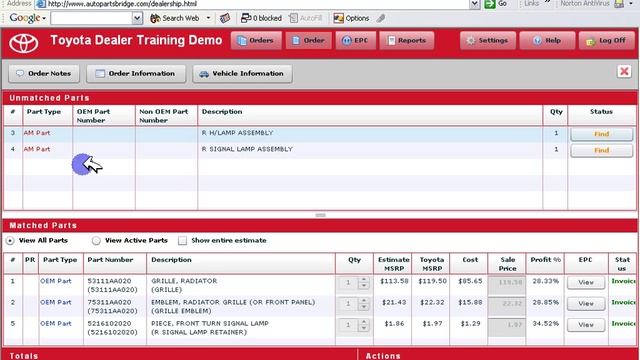This screenshot has height=360, width=640.
Task: Click the Invoice status for GRILLE row
Action: (x=623, y=281)
